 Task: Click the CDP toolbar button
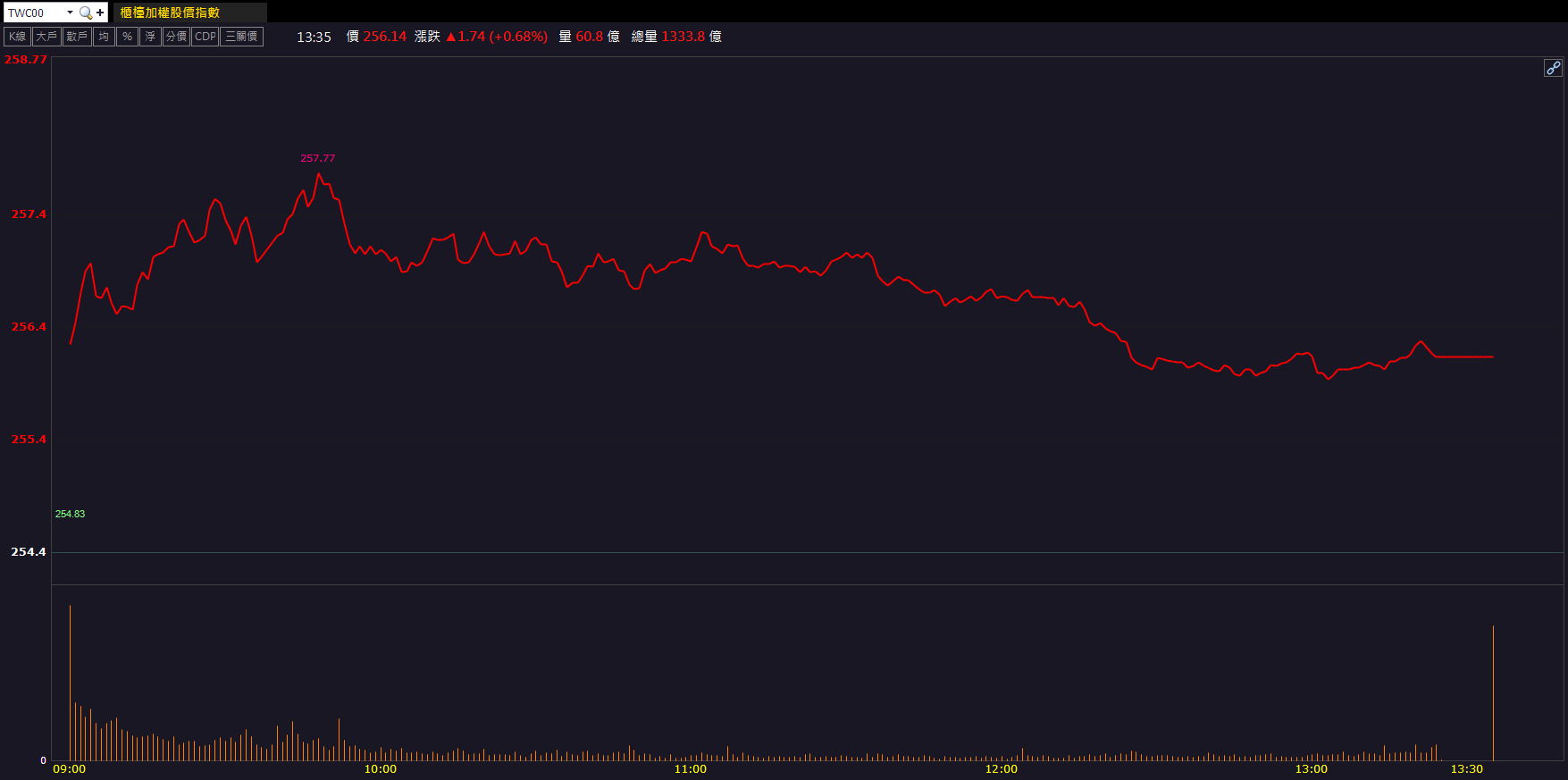(x=205, y=37)
